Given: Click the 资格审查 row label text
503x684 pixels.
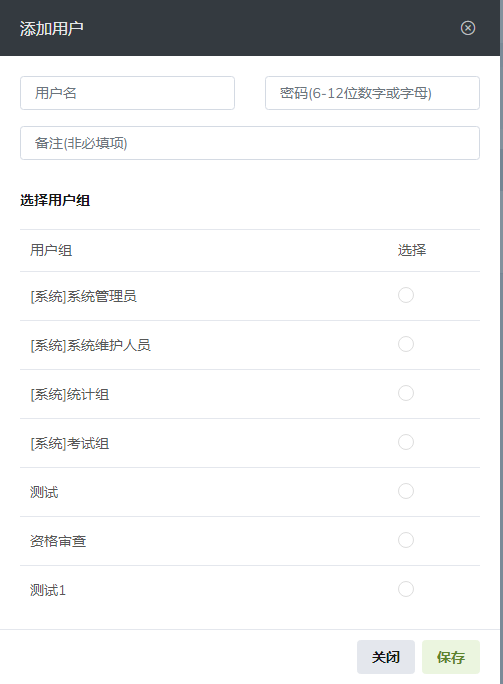Looking at the screenshot, I should pyautogui.click(x=58, y=541).
